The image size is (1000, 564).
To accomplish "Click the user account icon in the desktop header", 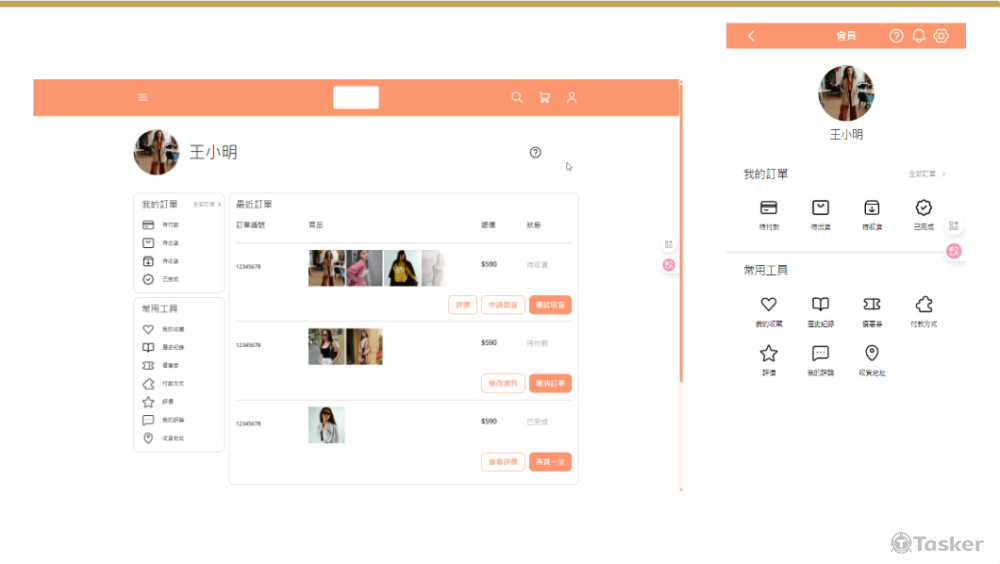I will pos(572,98).
